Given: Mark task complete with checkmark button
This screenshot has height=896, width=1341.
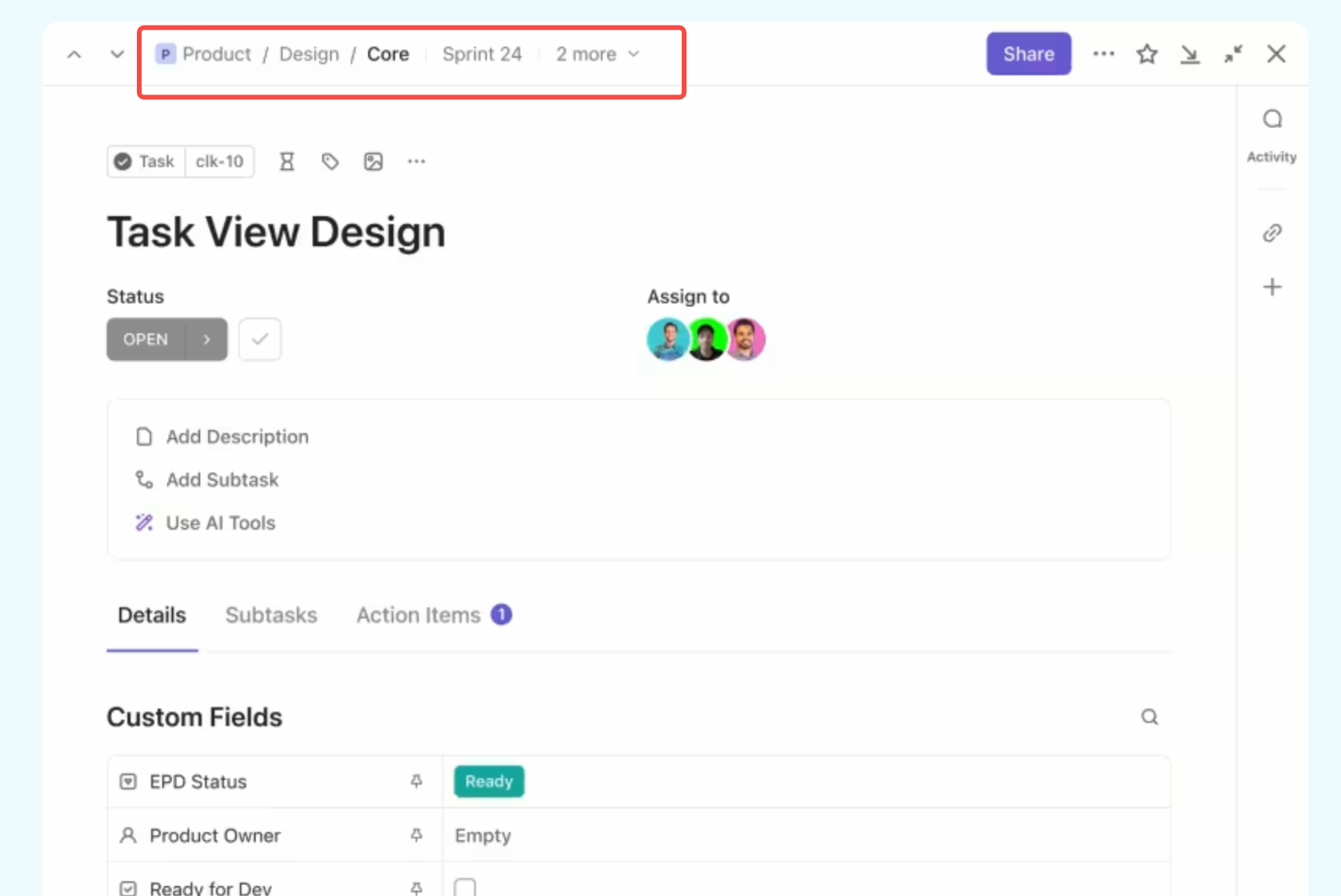Looking at the screenshot, I should pos(260,339).
